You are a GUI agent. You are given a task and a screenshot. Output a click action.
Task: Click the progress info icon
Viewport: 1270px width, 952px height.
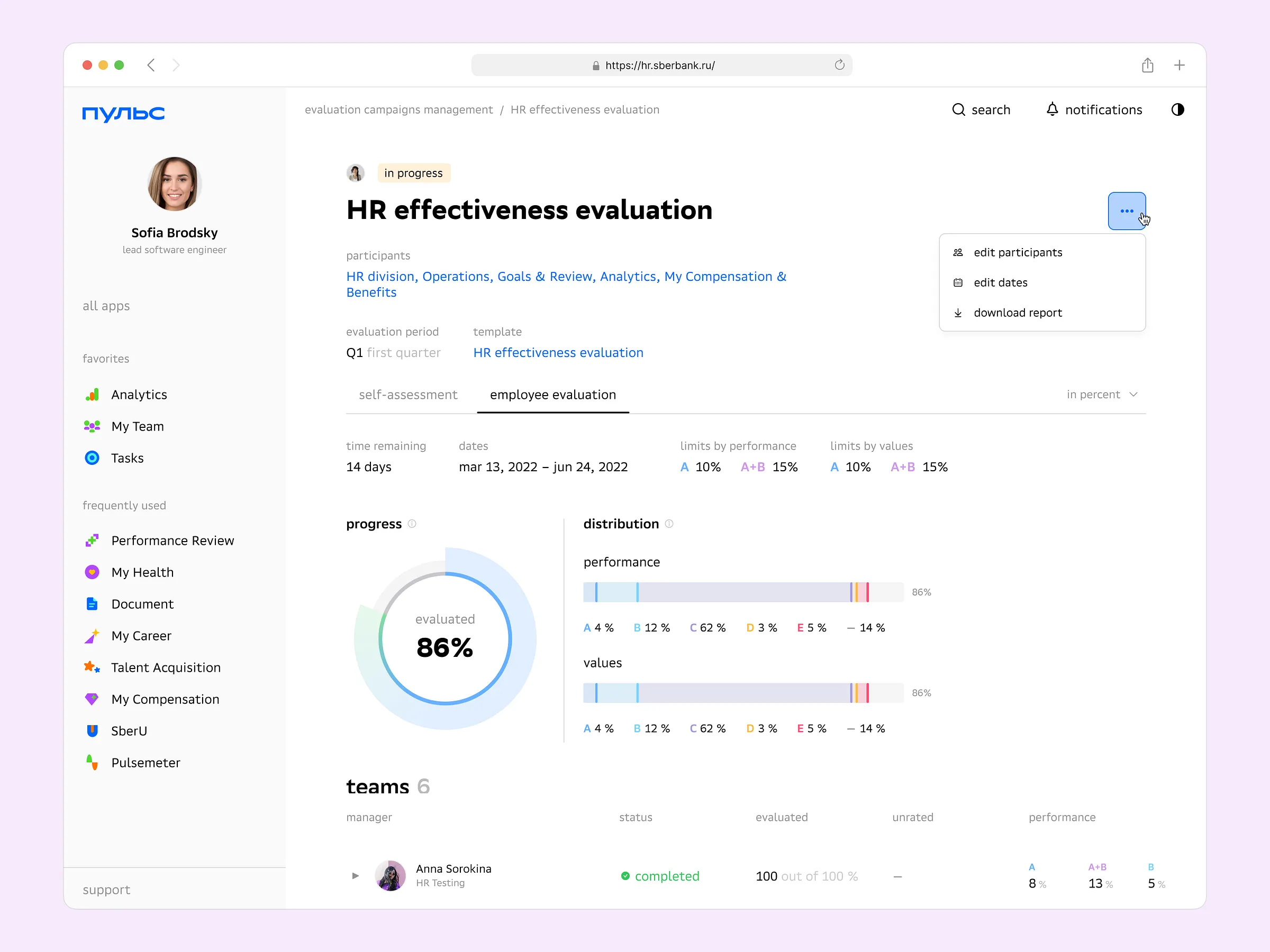[412, 524]
